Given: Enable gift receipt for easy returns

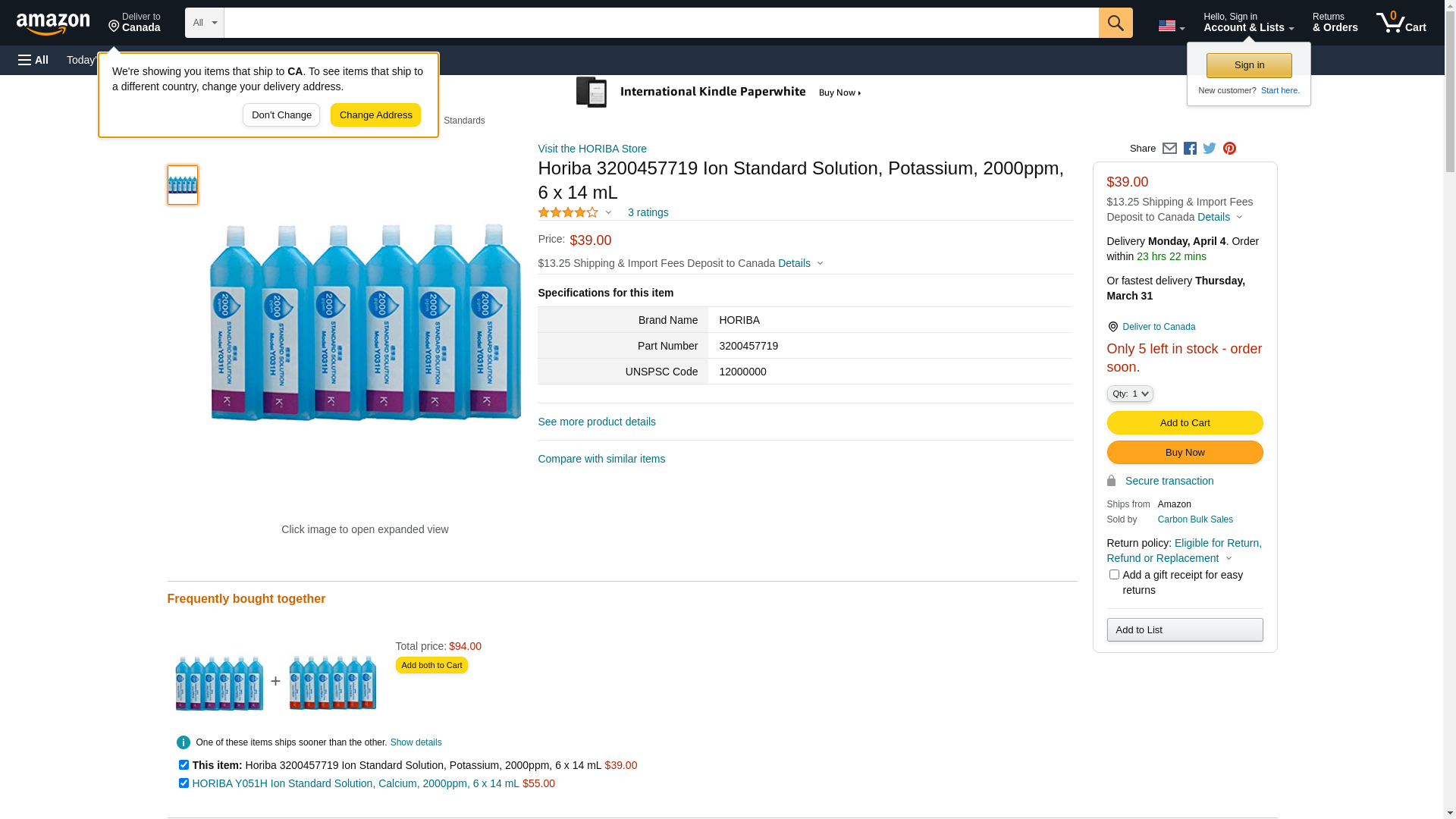Looking at the screenshot, I should pos(1114,575).
